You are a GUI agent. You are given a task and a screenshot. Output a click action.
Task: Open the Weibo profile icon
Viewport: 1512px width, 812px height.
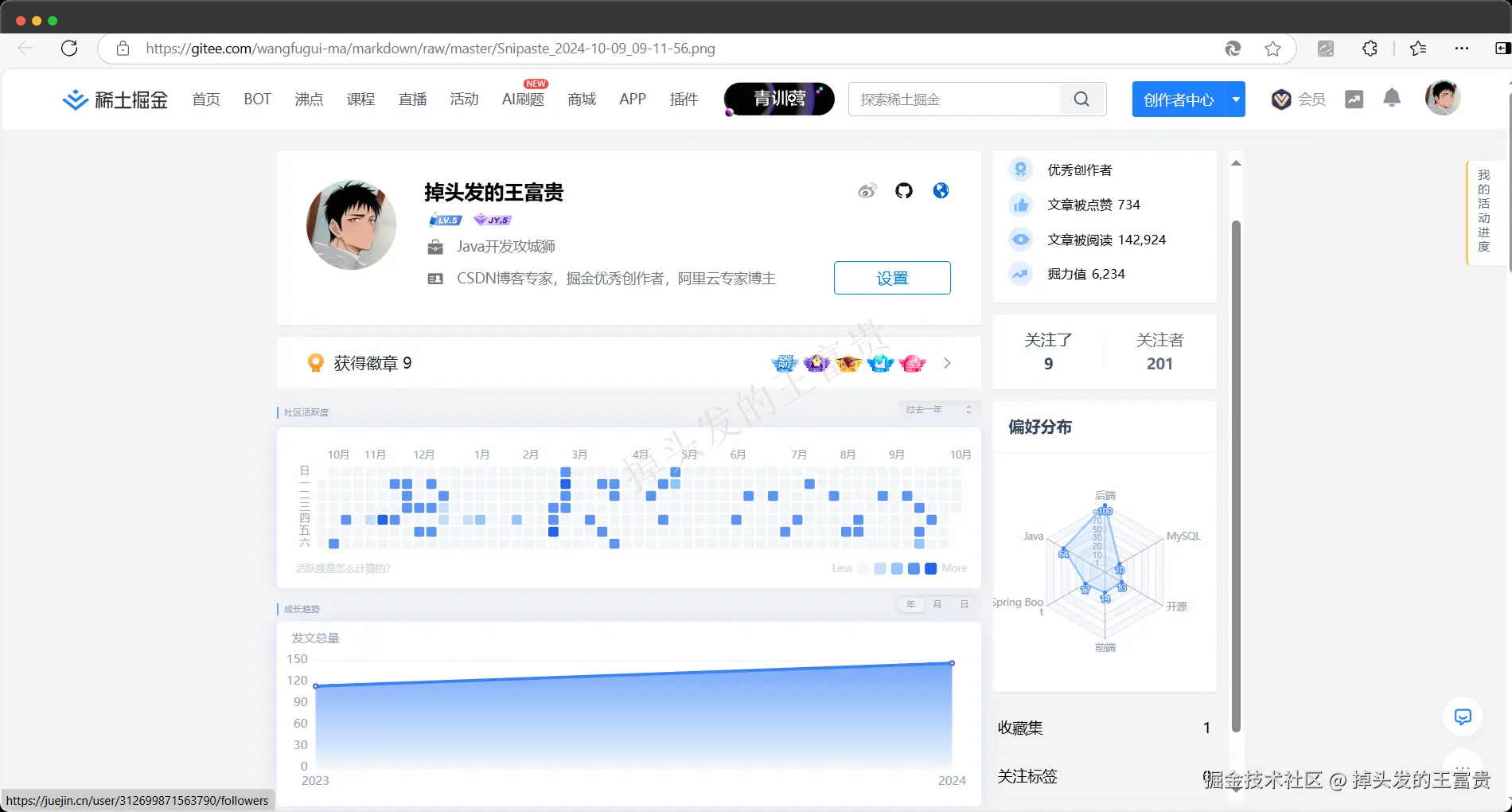[867, 191]
